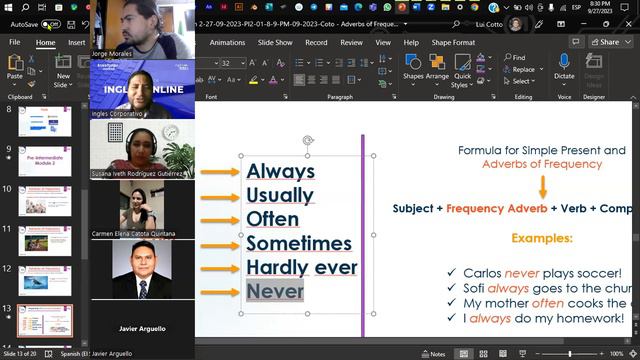This screenshot has width=640, height=360.
Task: Click the bullets list icon
Action: (x=299, y=63)
